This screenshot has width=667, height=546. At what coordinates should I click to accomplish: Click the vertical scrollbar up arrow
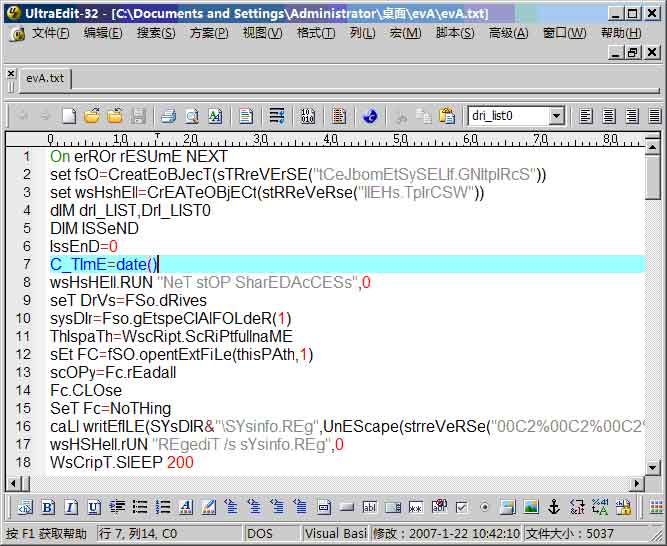point(653,147)
